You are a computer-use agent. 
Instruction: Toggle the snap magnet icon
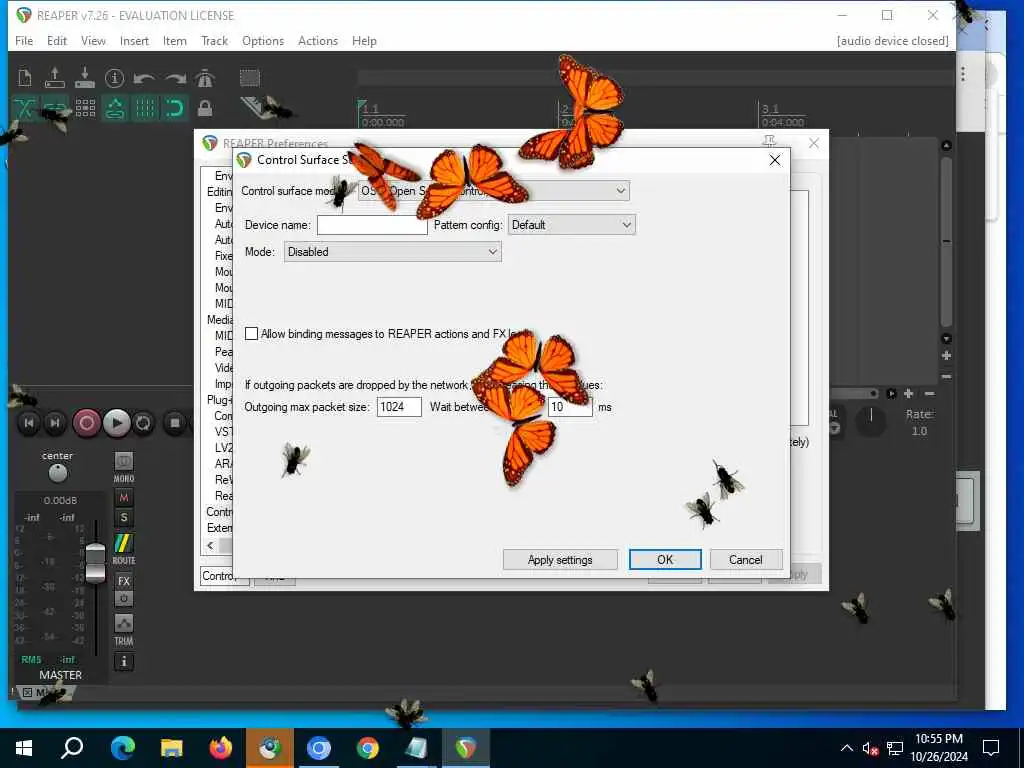coord(175,108)
